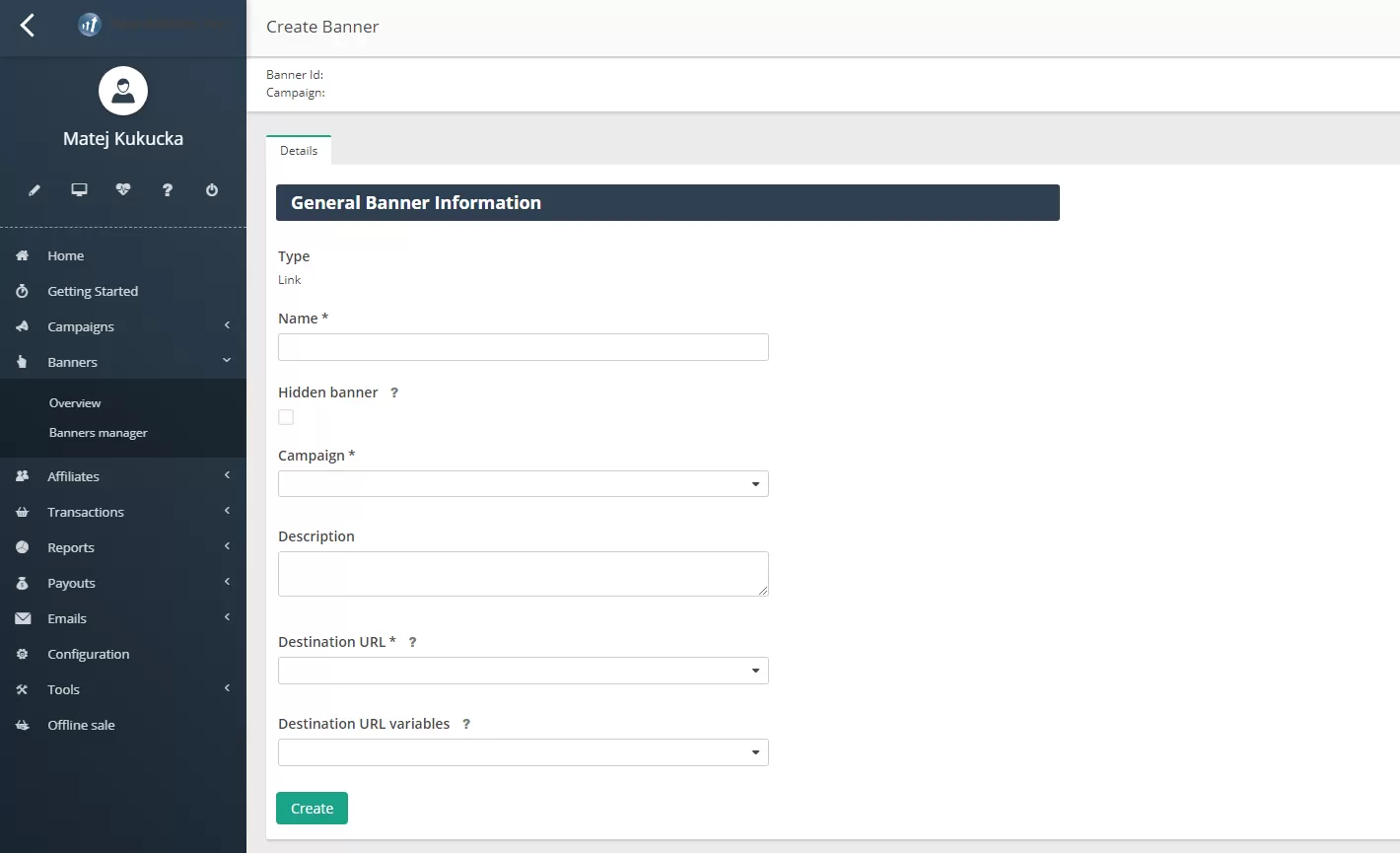1400x853 pixels.
Task: Click the Hidden banner help marker
Action: click(x=393, y=392)
